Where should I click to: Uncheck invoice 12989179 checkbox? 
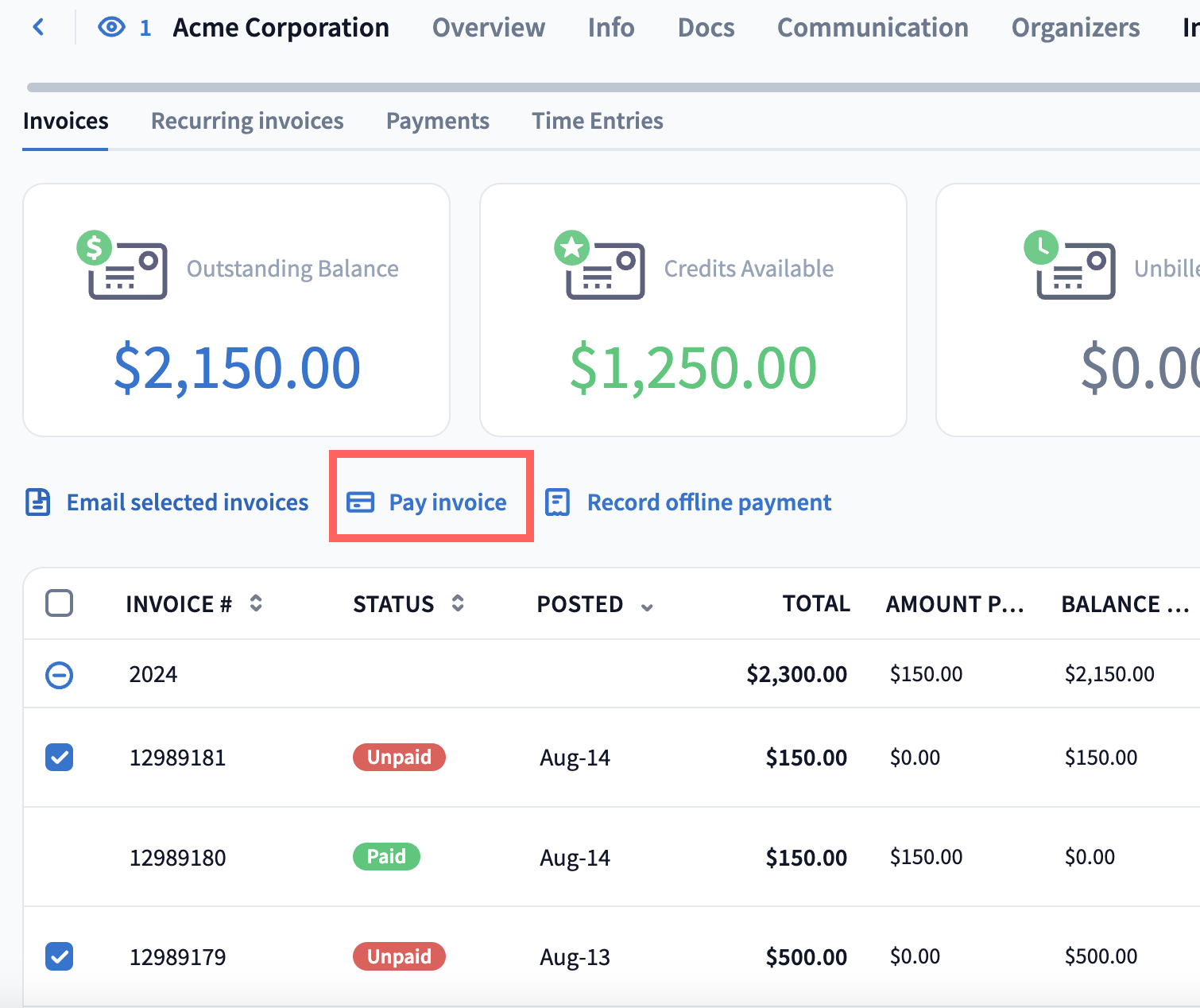(x=60, y=956)
